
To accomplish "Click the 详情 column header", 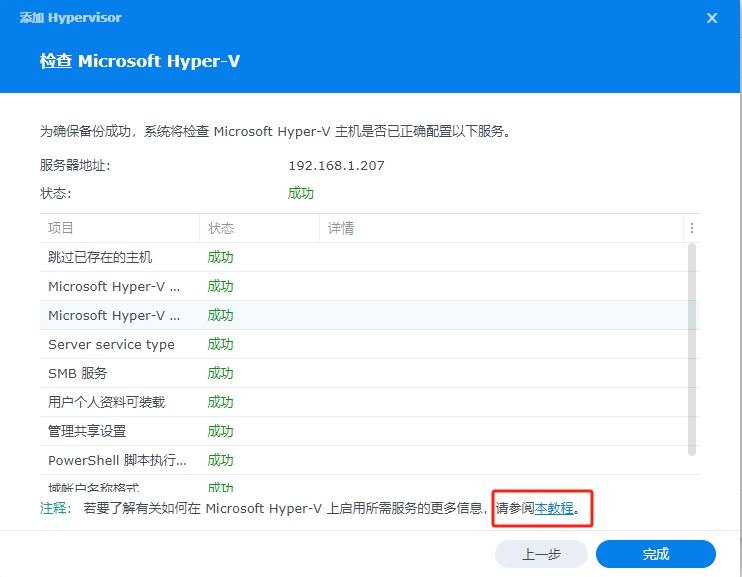I will pyautogui.click(x=500, y=228).
